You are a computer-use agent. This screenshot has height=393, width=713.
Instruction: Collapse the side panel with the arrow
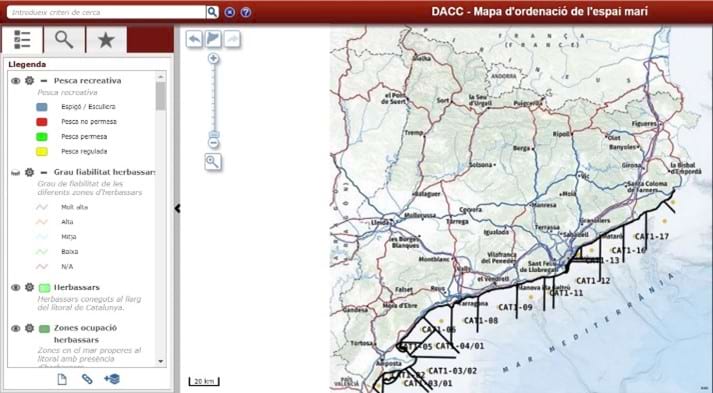coord(177,208)
